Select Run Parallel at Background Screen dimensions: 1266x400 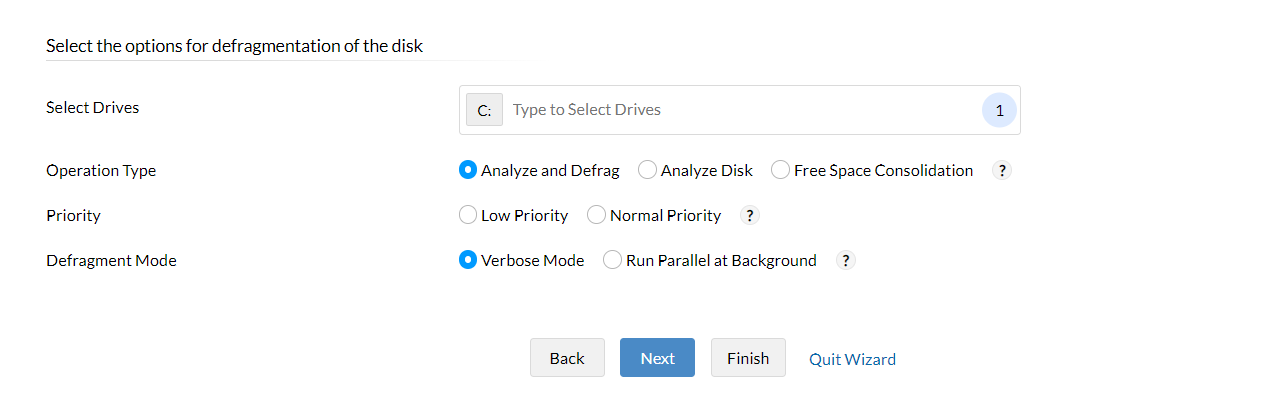click(x=612, y=261)
